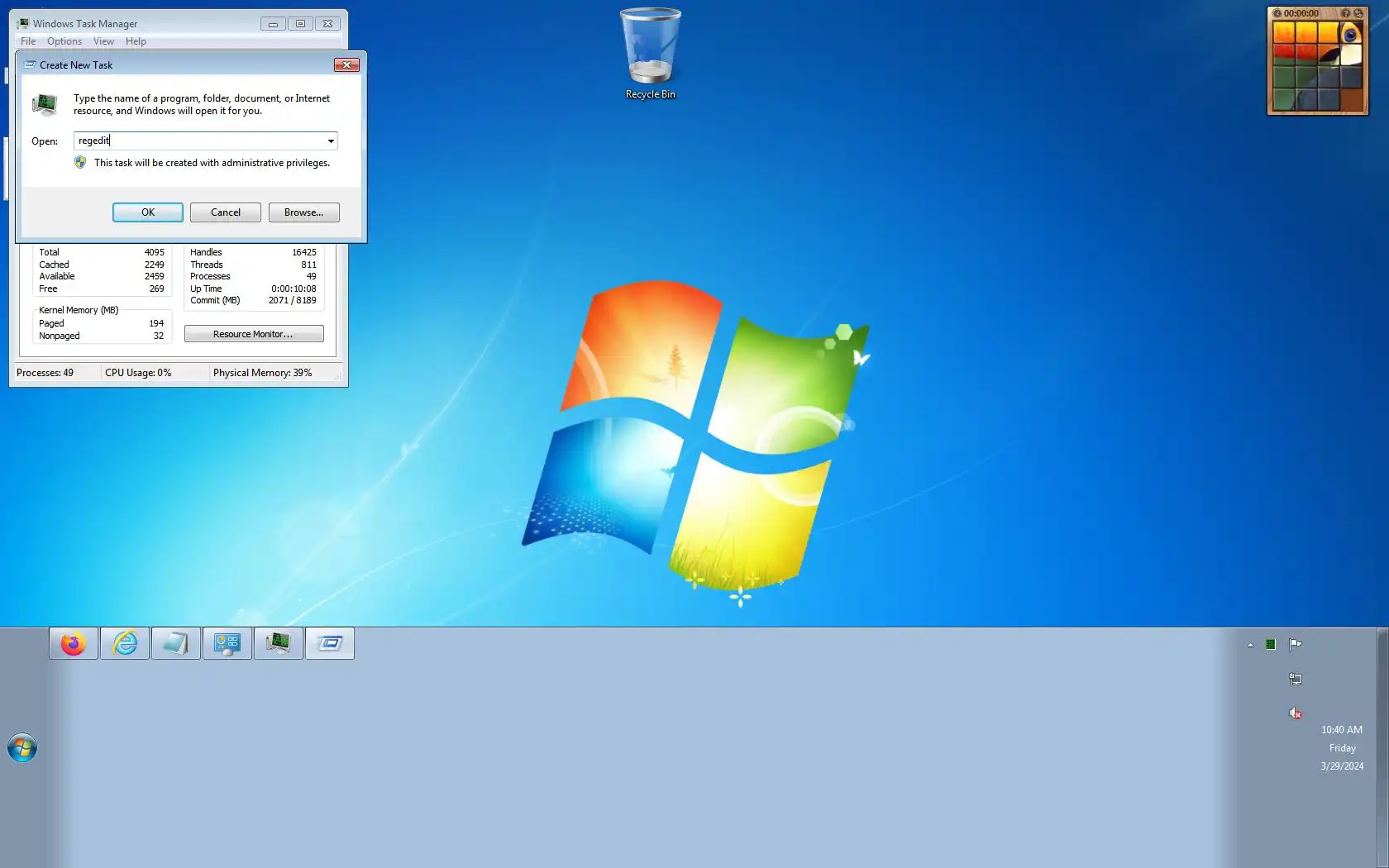Click OK in Create New Task dialog
Image resolution: width=1389 pixels, height=868 pixels.
(x=148, y=212)
